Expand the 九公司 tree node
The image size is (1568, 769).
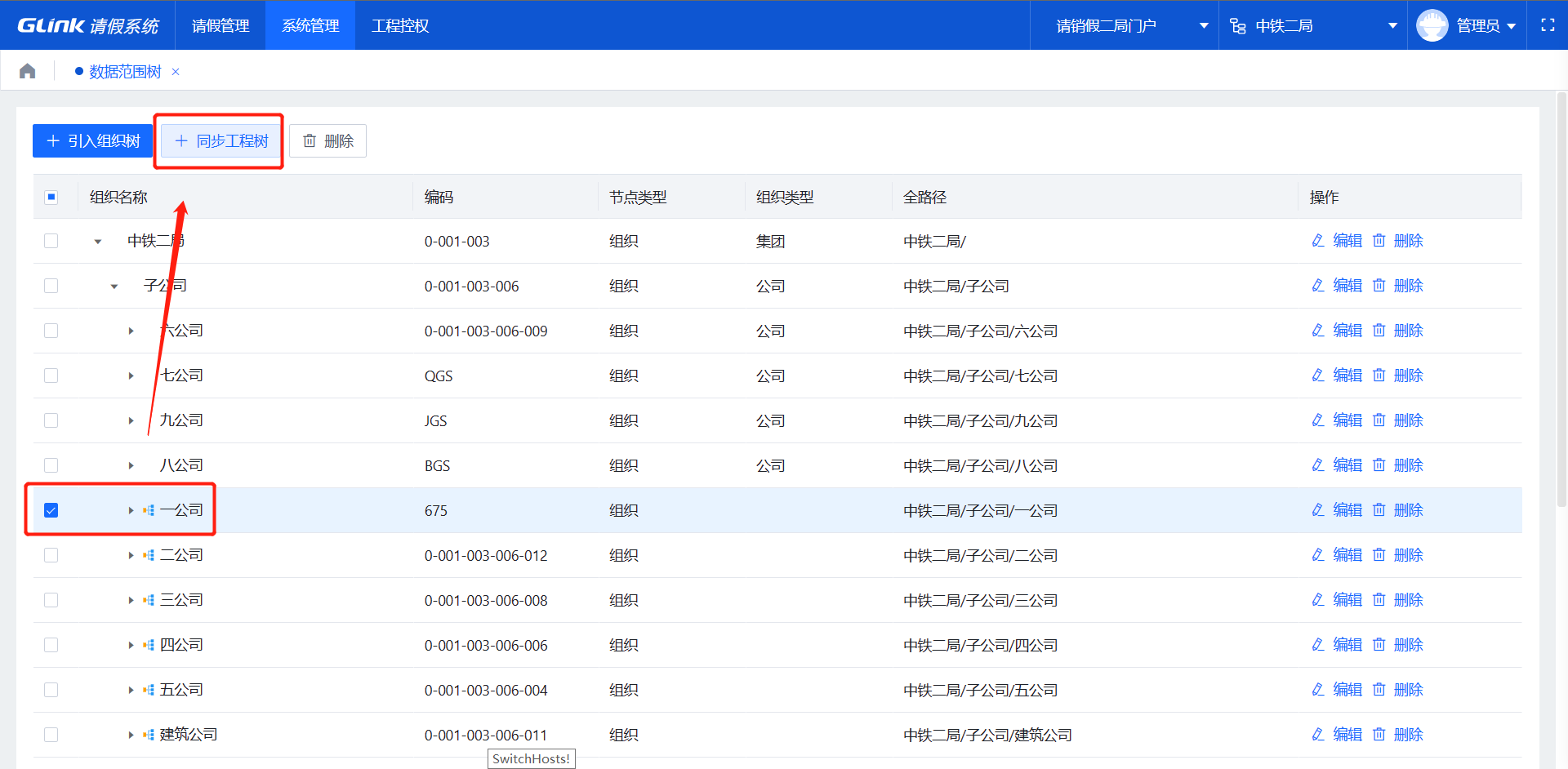point(131,420)
